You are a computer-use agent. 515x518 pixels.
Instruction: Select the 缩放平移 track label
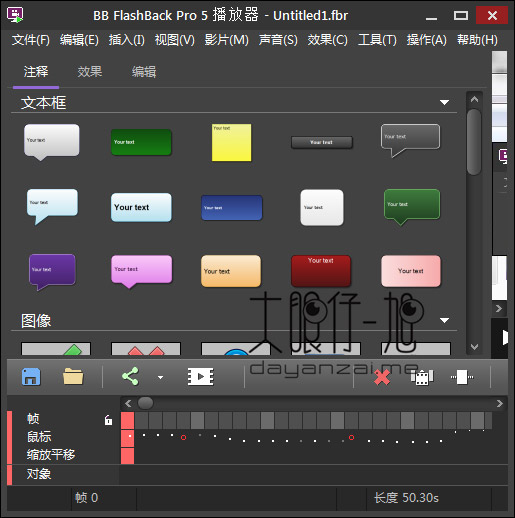point(51,455)
